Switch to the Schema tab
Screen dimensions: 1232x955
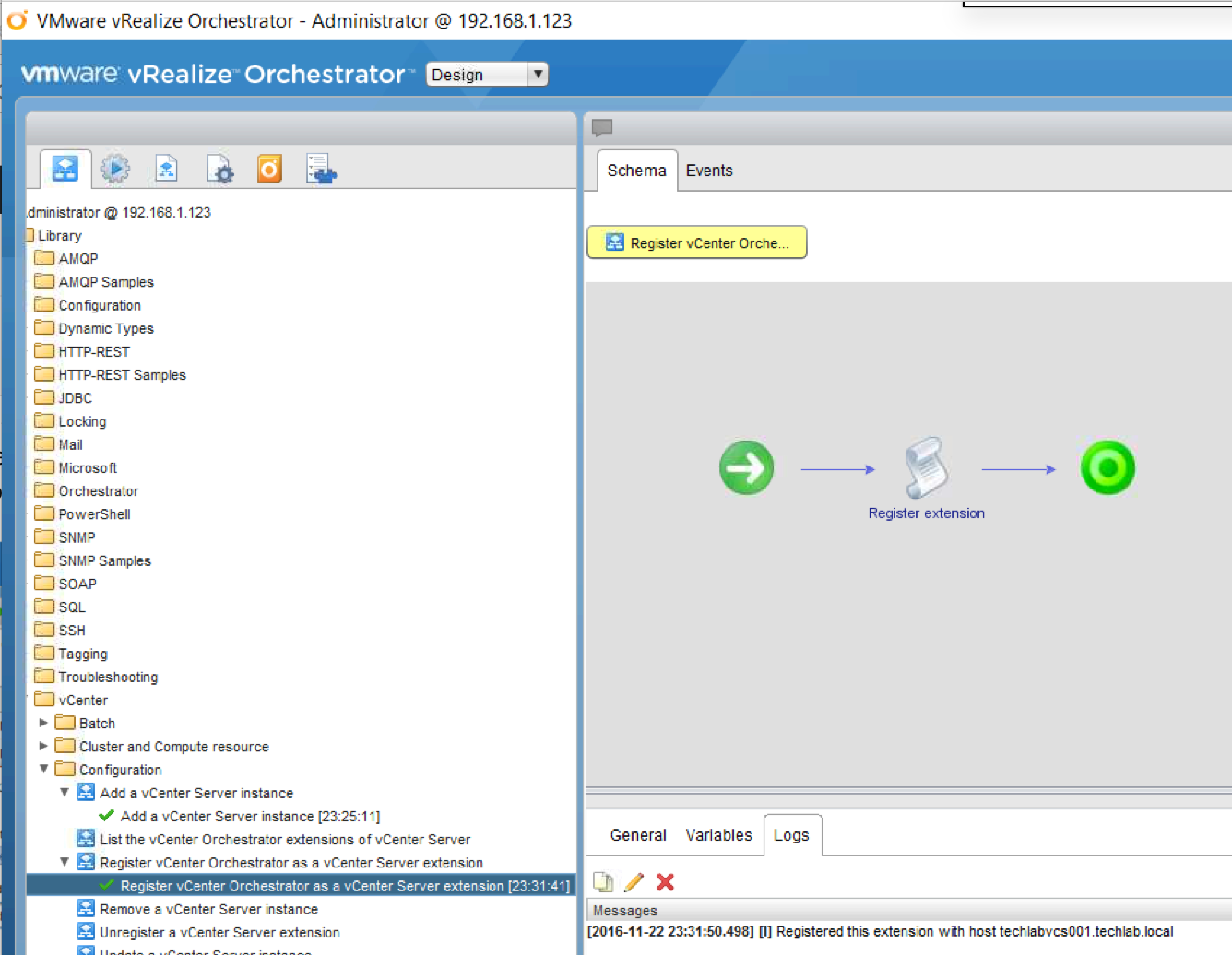pyautogui.click(x=636, y=171)
